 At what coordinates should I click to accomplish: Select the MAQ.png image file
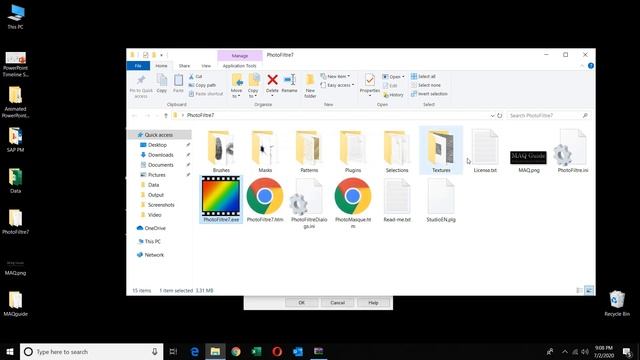529,161
